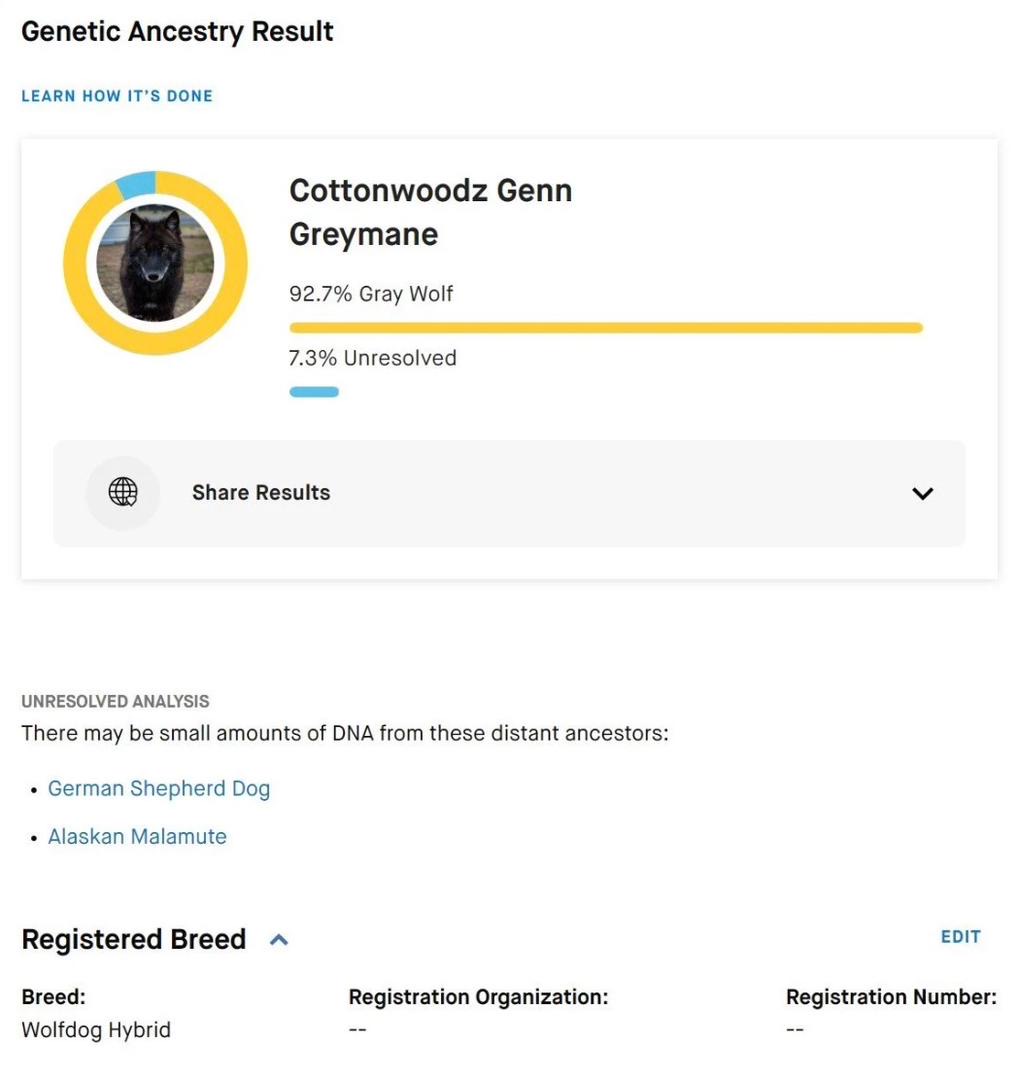Select the dog's profile photo

click(x=155, y=262)
